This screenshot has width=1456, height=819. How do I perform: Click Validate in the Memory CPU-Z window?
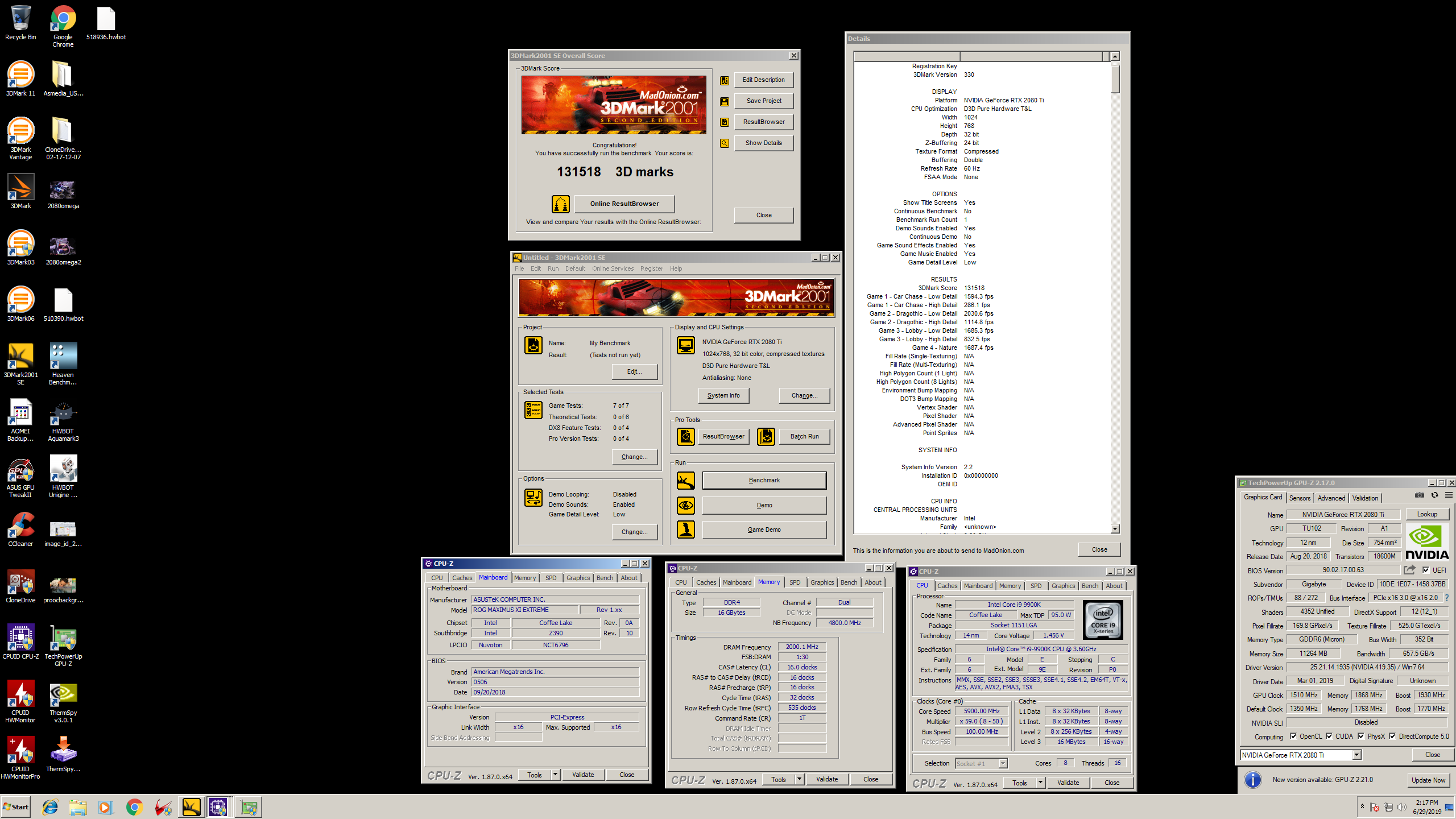[827, 779]
